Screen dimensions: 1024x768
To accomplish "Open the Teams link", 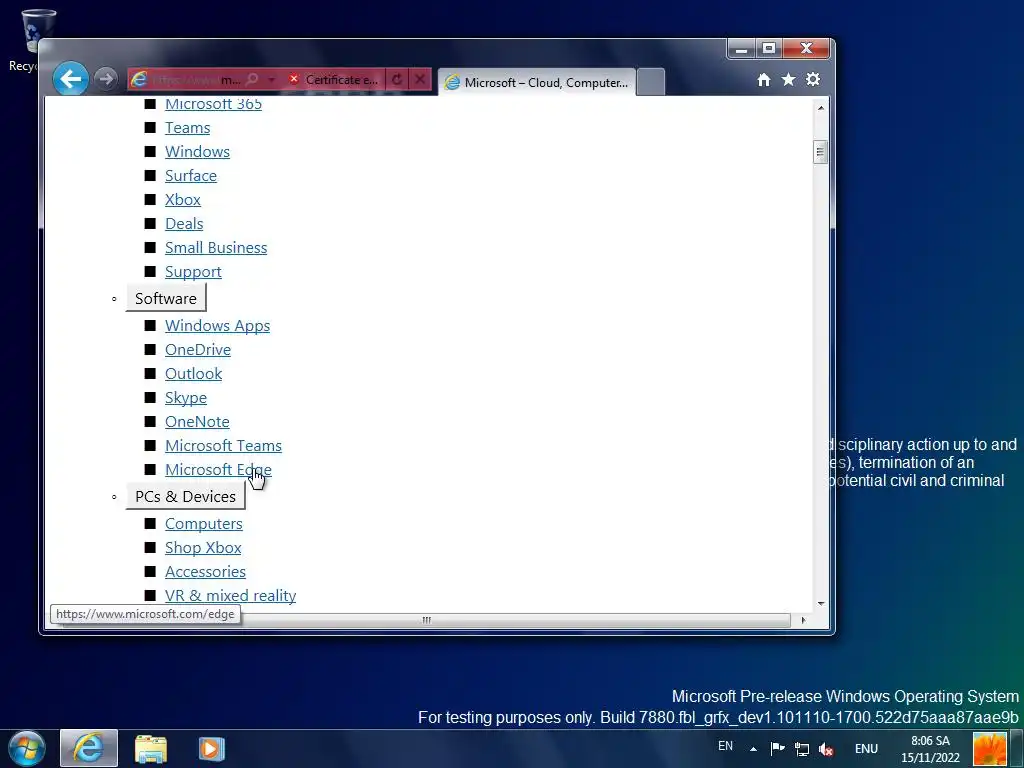I will click(187, 127).
